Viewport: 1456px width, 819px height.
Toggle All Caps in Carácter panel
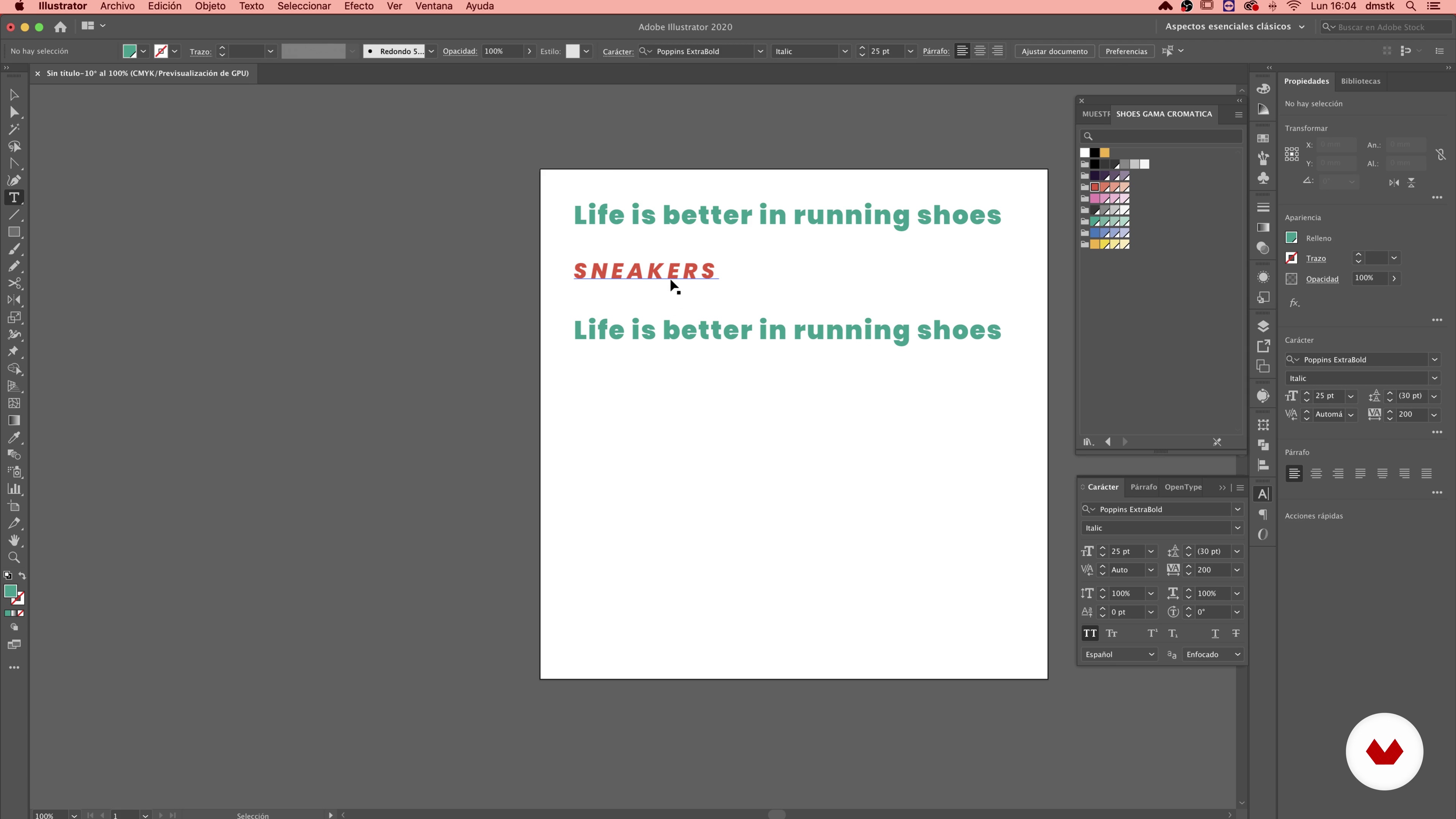1090,634
